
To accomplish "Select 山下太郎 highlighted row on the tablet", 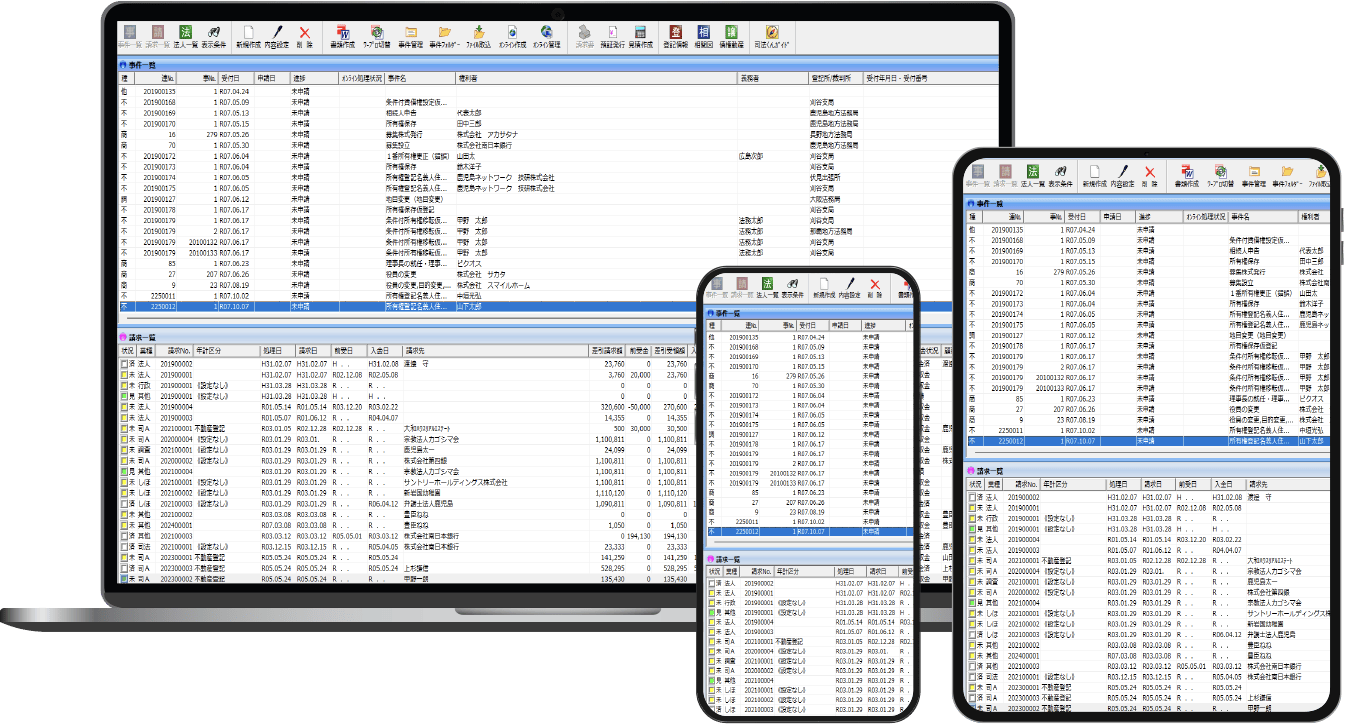I will (x=1150, y=441).
